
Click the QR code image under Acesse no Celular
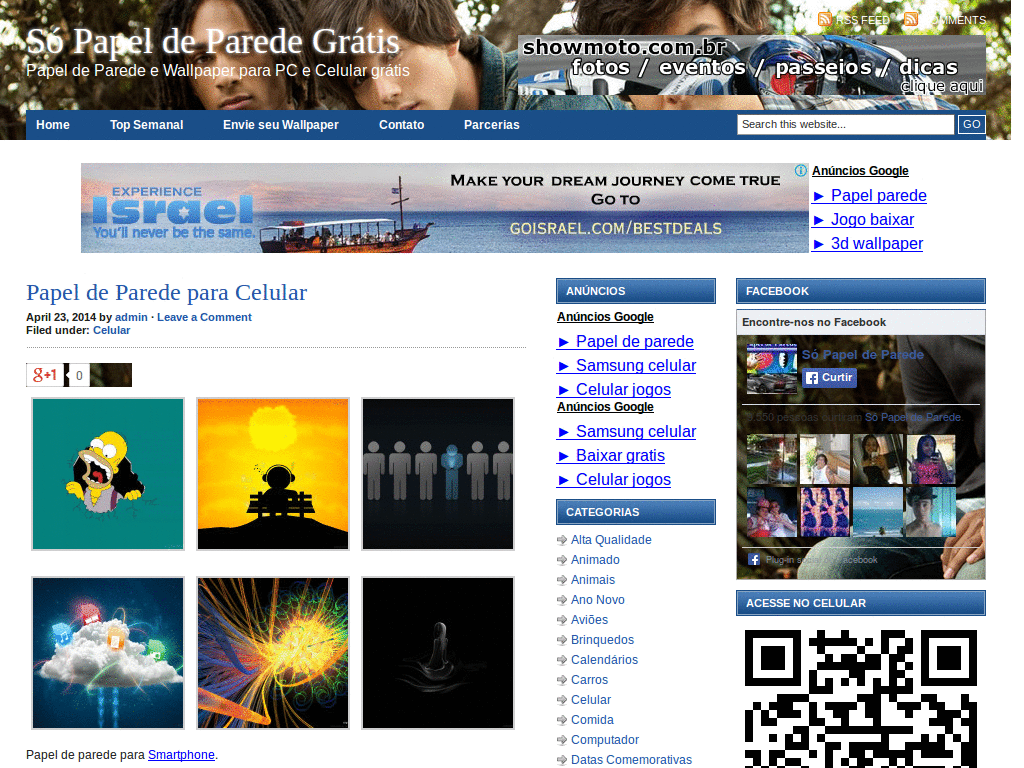861,699
